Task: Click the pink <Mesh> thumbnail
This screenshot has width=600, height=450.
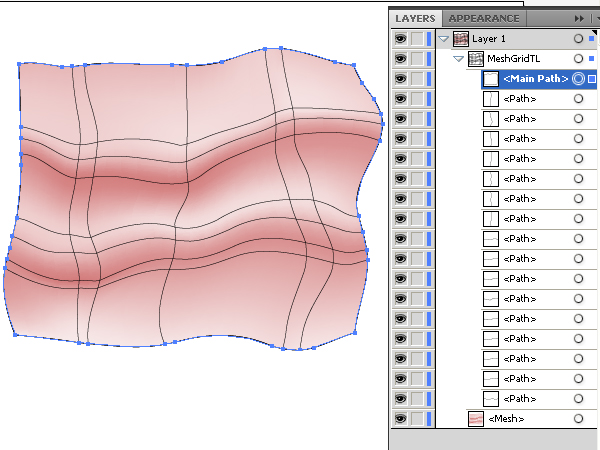Action: 476,419
